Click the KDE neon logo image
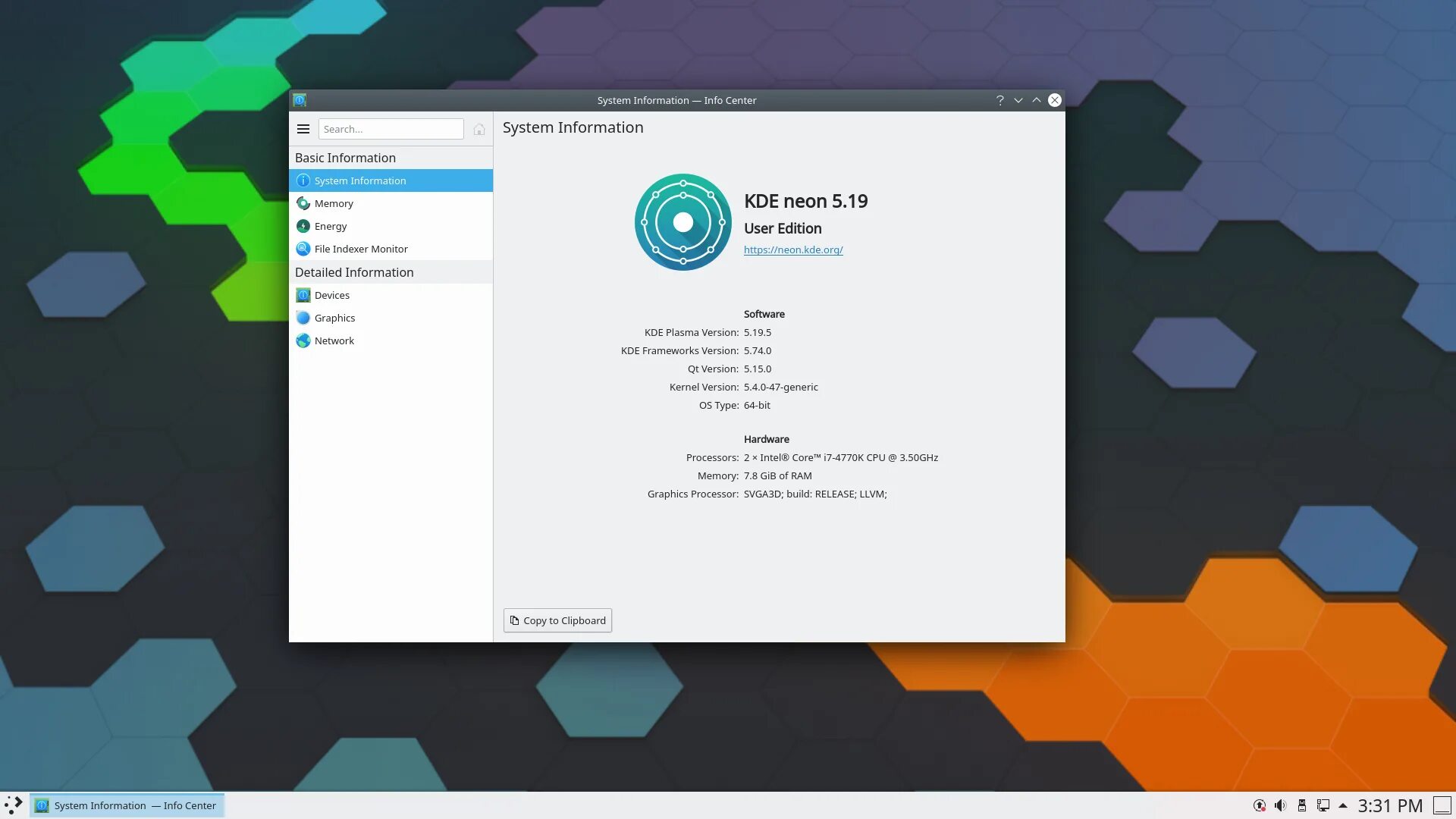The height and width of the screenshot is (819, 1456). coord(683,222)
